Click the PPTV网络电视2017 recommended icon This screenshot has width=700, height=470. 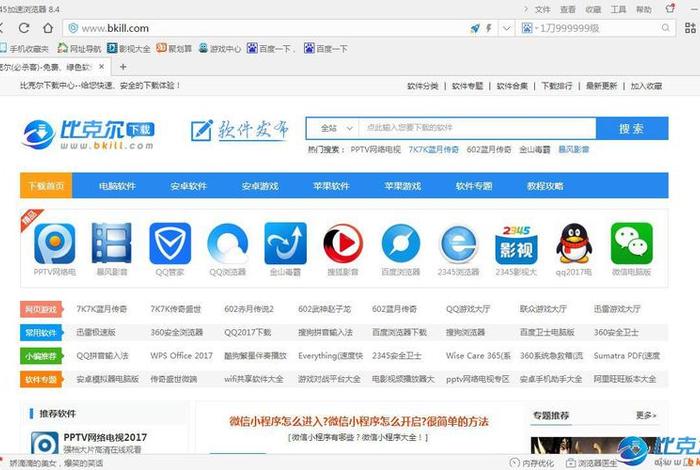click(45, 444)
